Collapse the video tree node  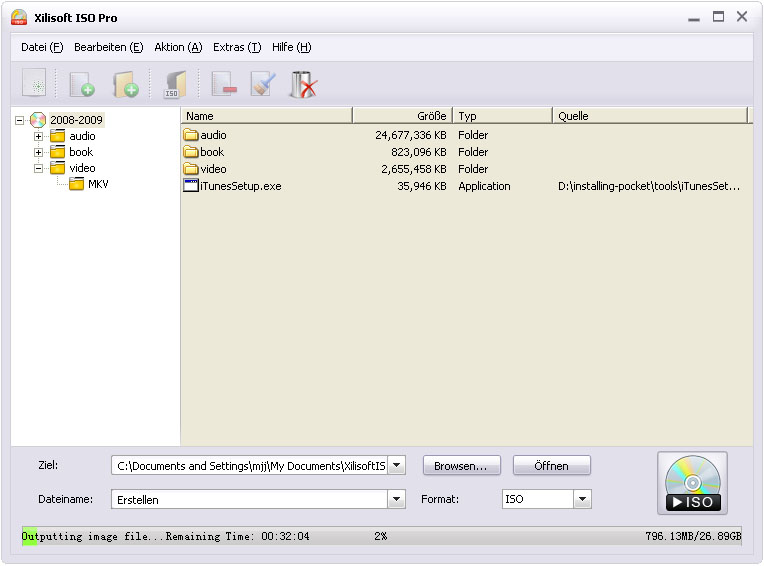[x=38, y=169]
